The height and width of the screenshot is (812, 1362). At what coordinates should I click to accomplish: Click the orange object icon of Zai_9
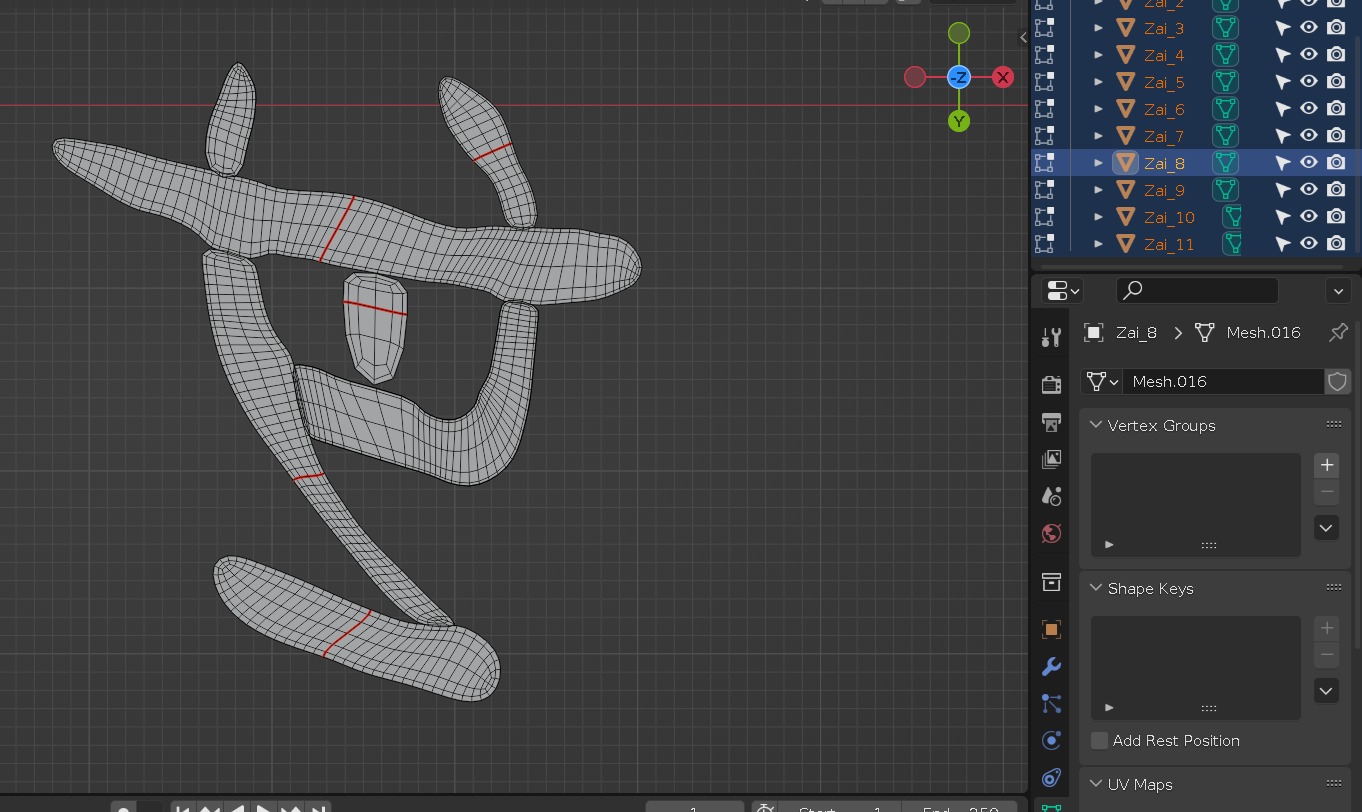pyautogui.click(x=1126, y=190)
